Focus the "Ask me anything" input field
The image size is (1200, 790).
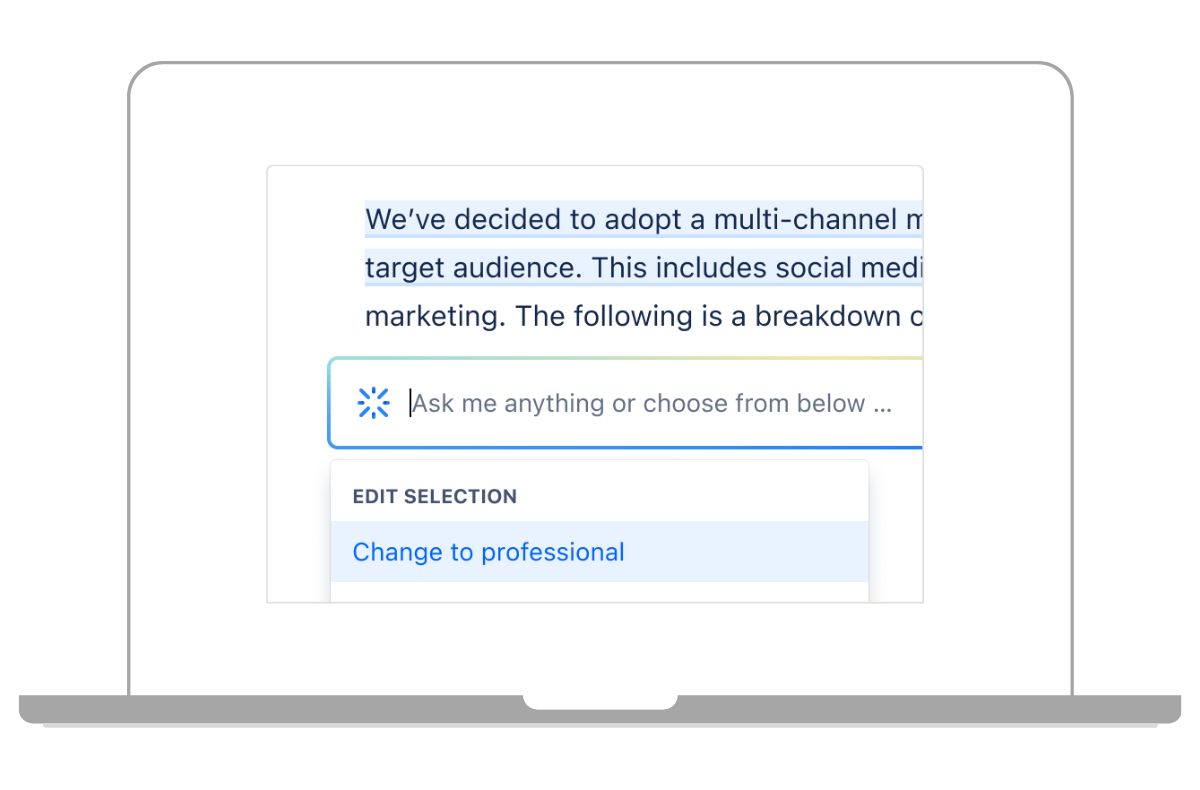tap(650, 404)
